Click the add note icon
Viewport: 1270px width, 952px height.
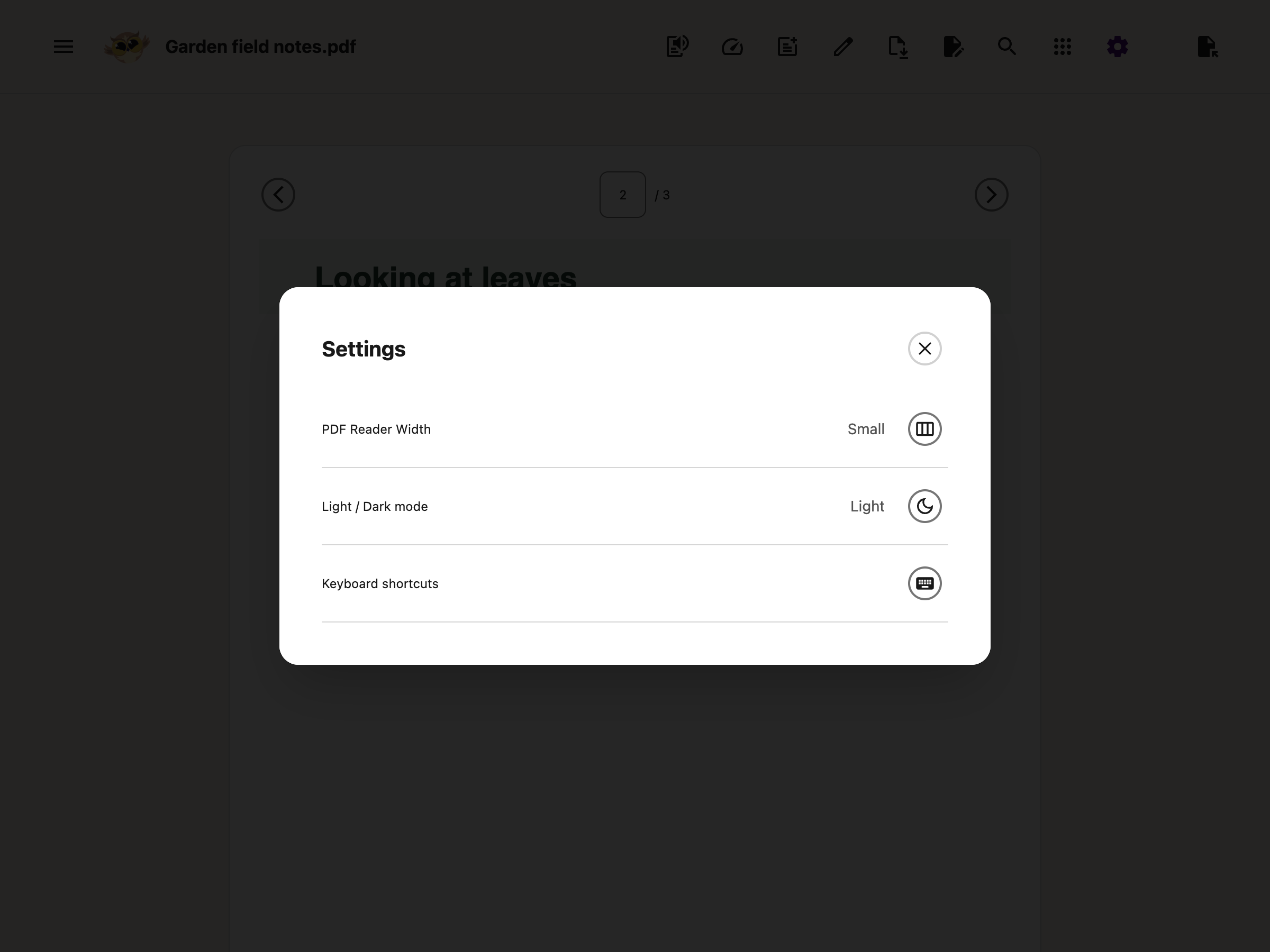787,47
